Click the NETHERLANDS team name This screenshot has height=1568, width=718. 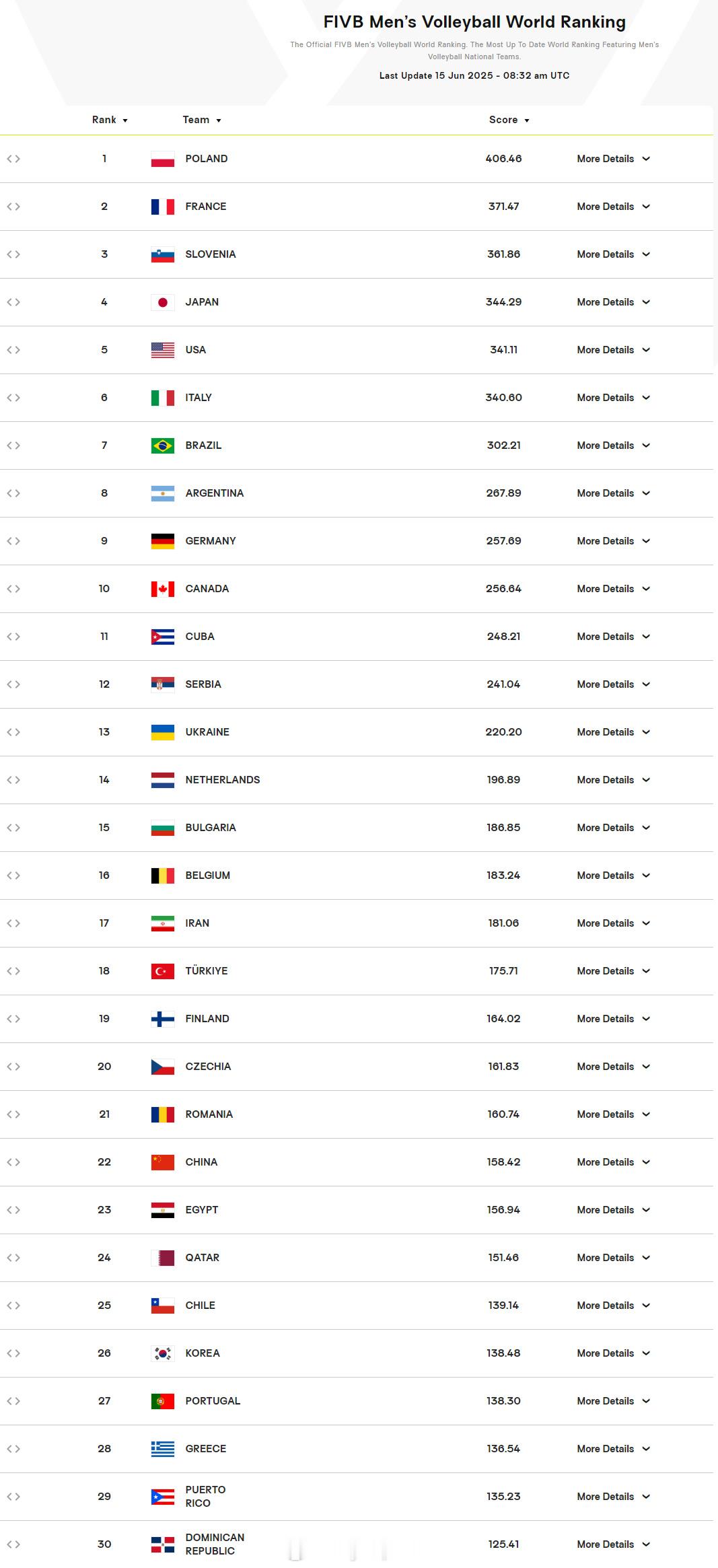coord(223,780)
